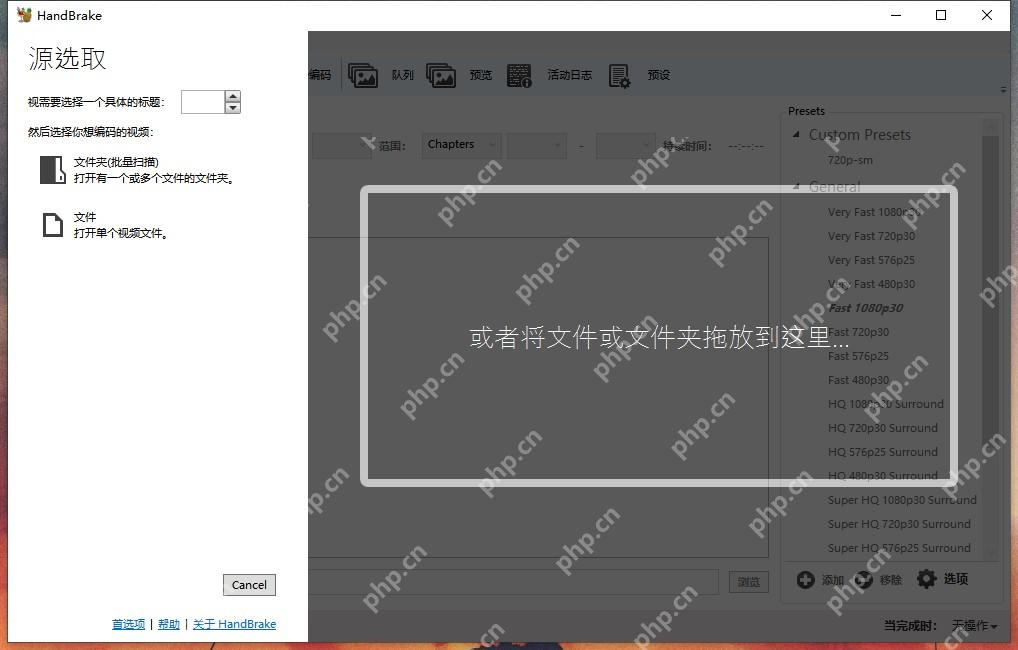Screen dimensions: 1018x650
Task: Toggle the 预设 presets toolbar icon
Action: [619, 75]
